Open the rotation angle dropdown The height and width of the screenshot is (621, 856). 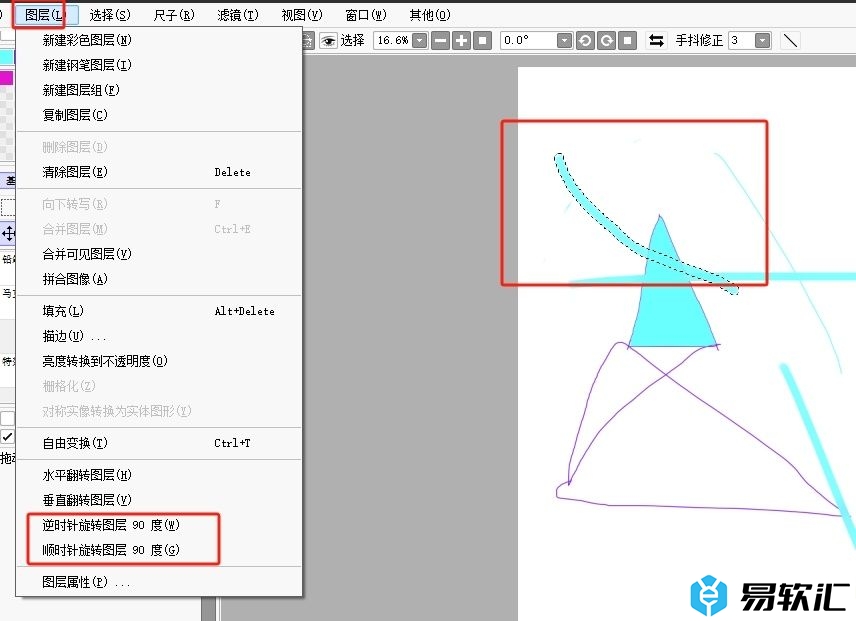click(564, 40)
